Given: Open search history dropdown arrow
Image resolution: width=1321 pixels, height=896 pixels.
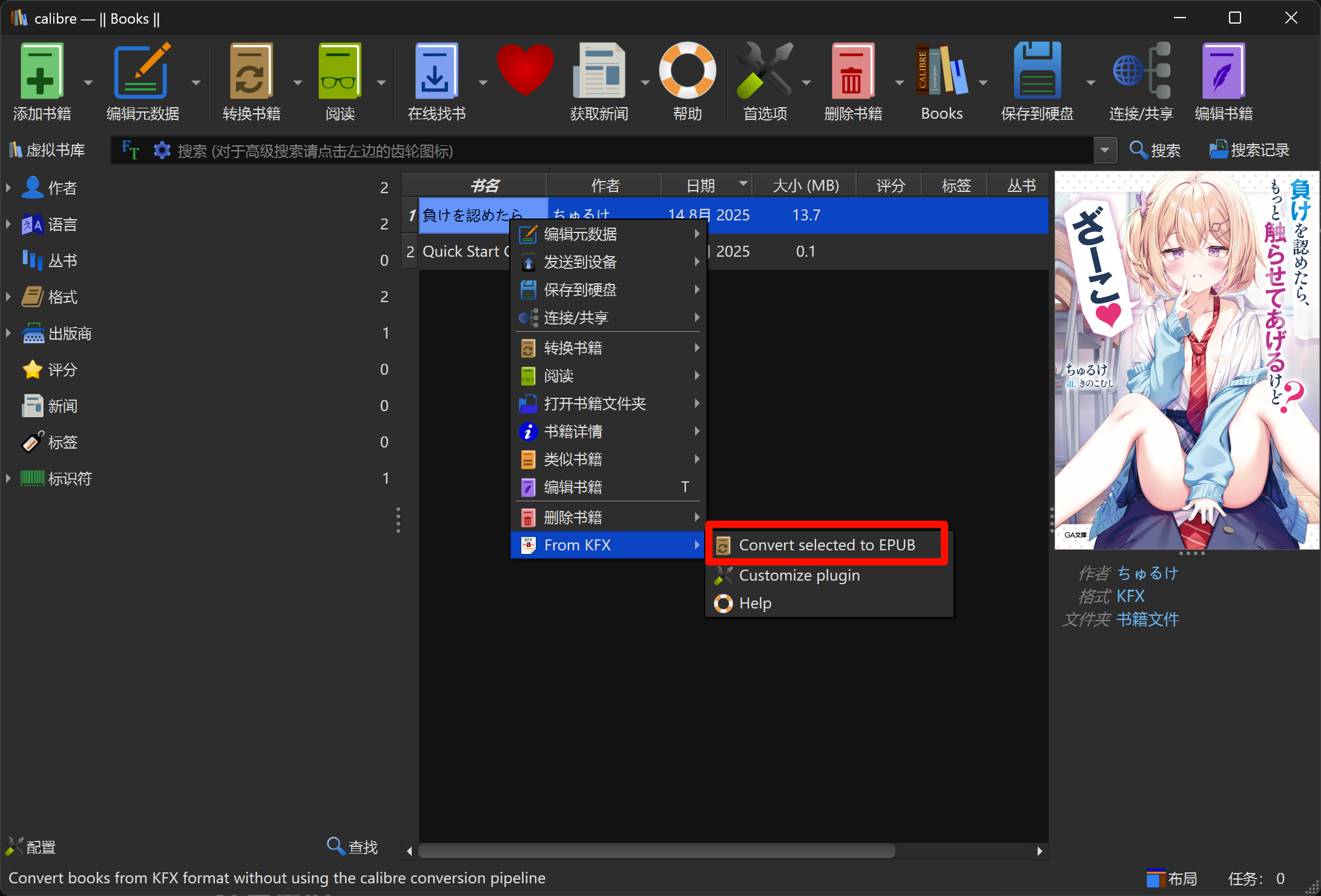Looking at the screenshot, I should 1105,150.
